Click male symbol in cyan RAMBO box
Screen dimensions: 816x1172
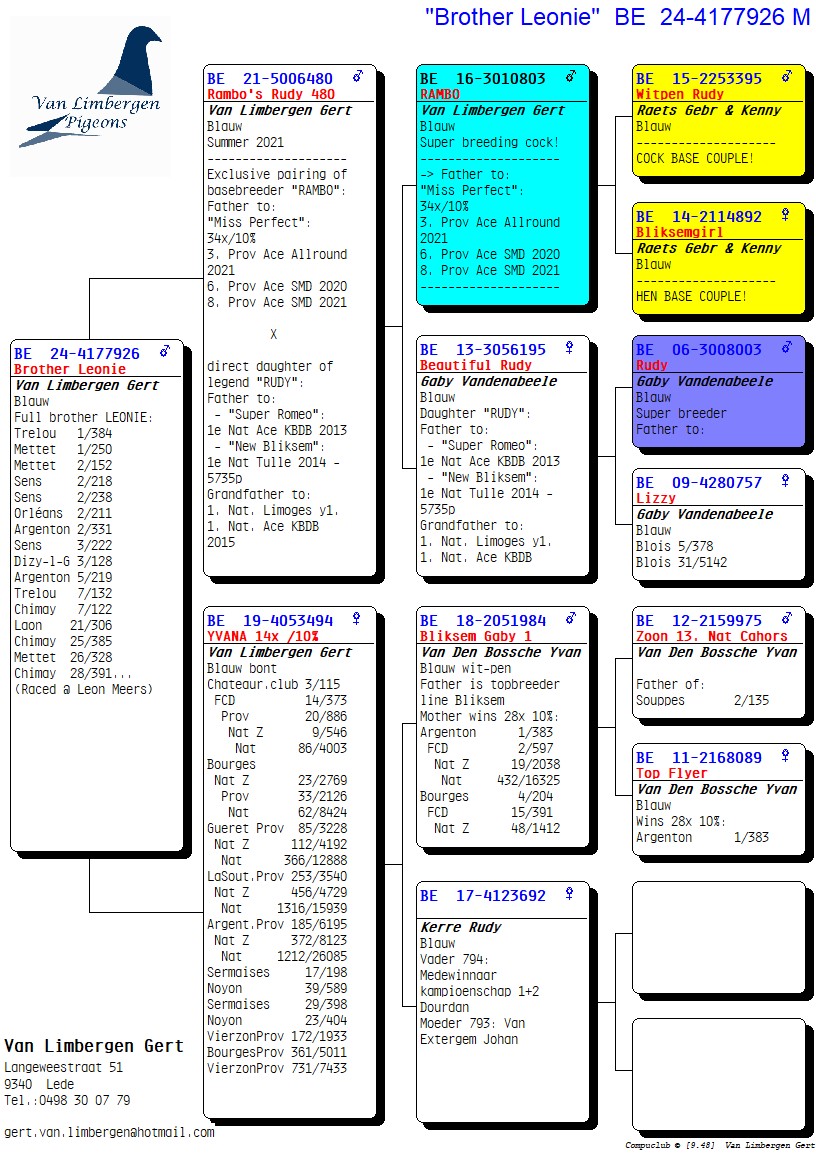[571, 77]
